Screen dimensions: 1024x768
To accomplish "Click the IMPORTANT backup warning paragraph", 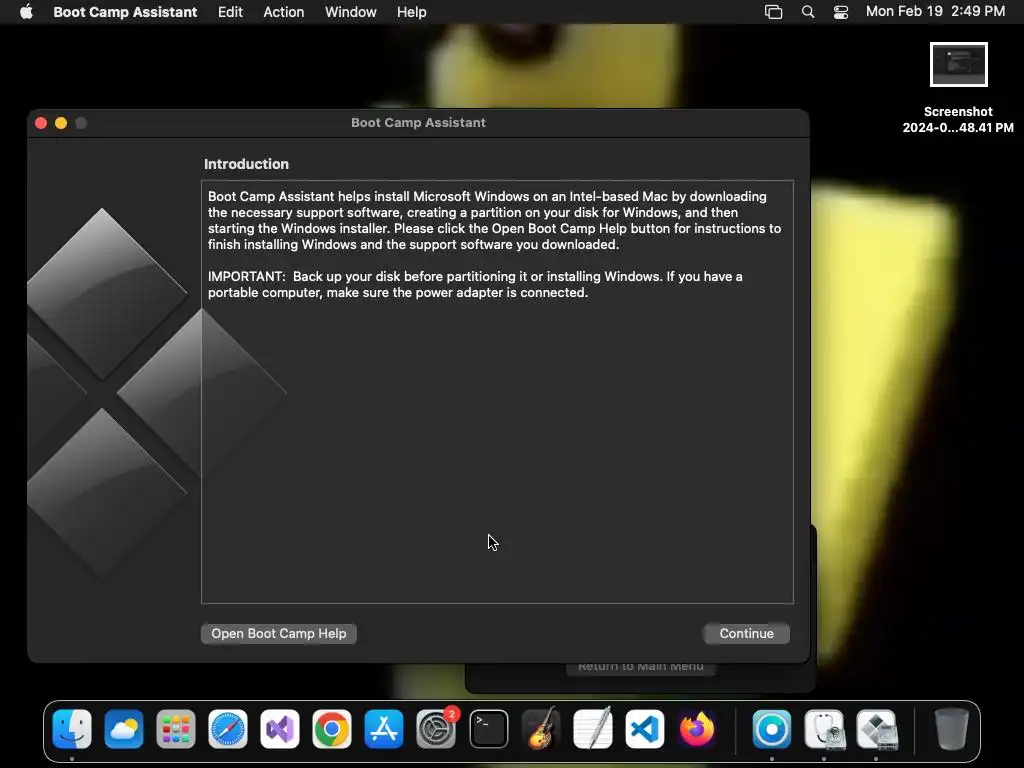I will click(x=475, y=284).
